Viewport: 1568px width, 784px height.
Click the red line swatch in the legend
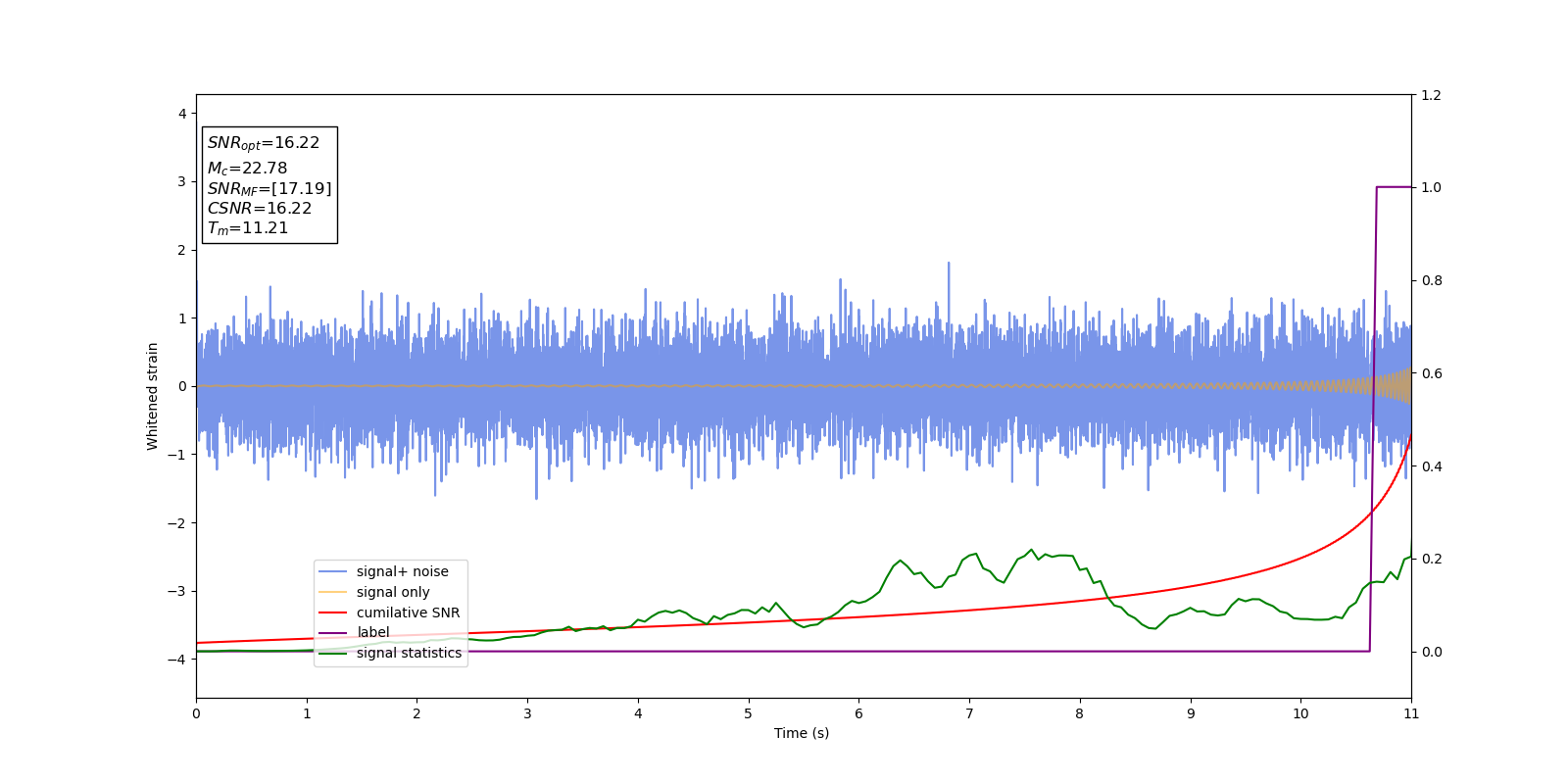(333, 612)
